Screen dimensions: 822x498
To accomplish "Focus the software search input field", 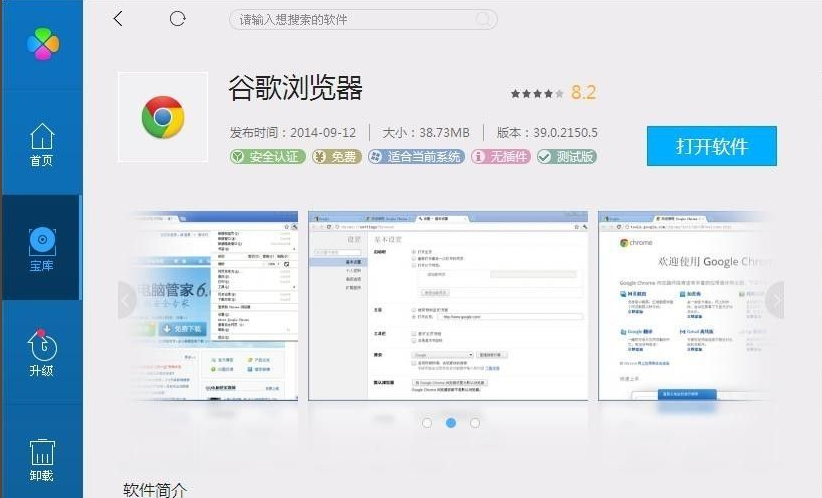I will (363, 19).
